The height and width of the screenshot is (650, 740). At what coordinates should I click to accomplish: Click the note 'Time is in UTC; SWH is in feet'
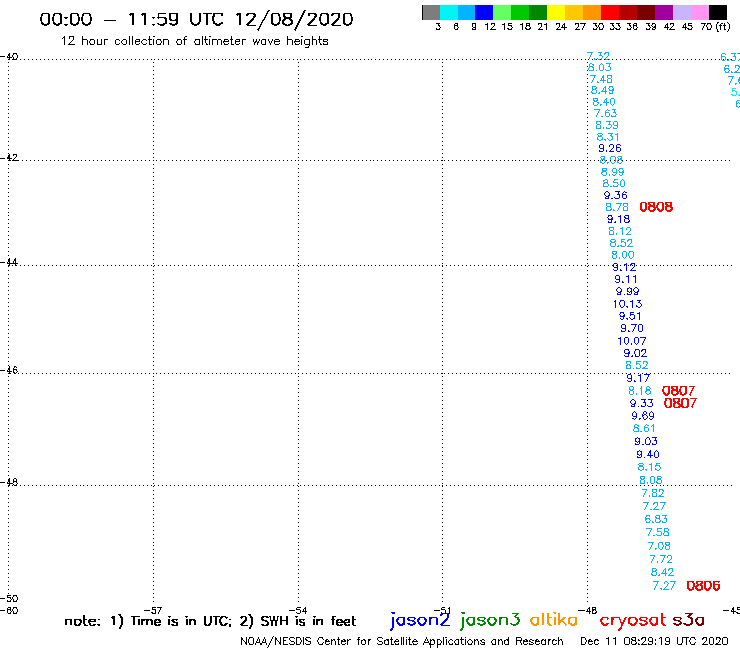point(210,621)
